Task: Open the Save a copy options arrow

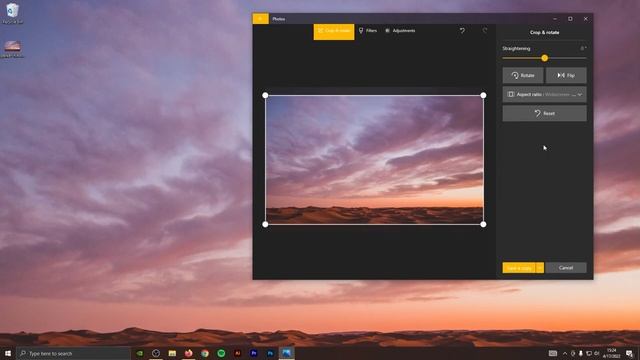Action: tap(540, 268)
